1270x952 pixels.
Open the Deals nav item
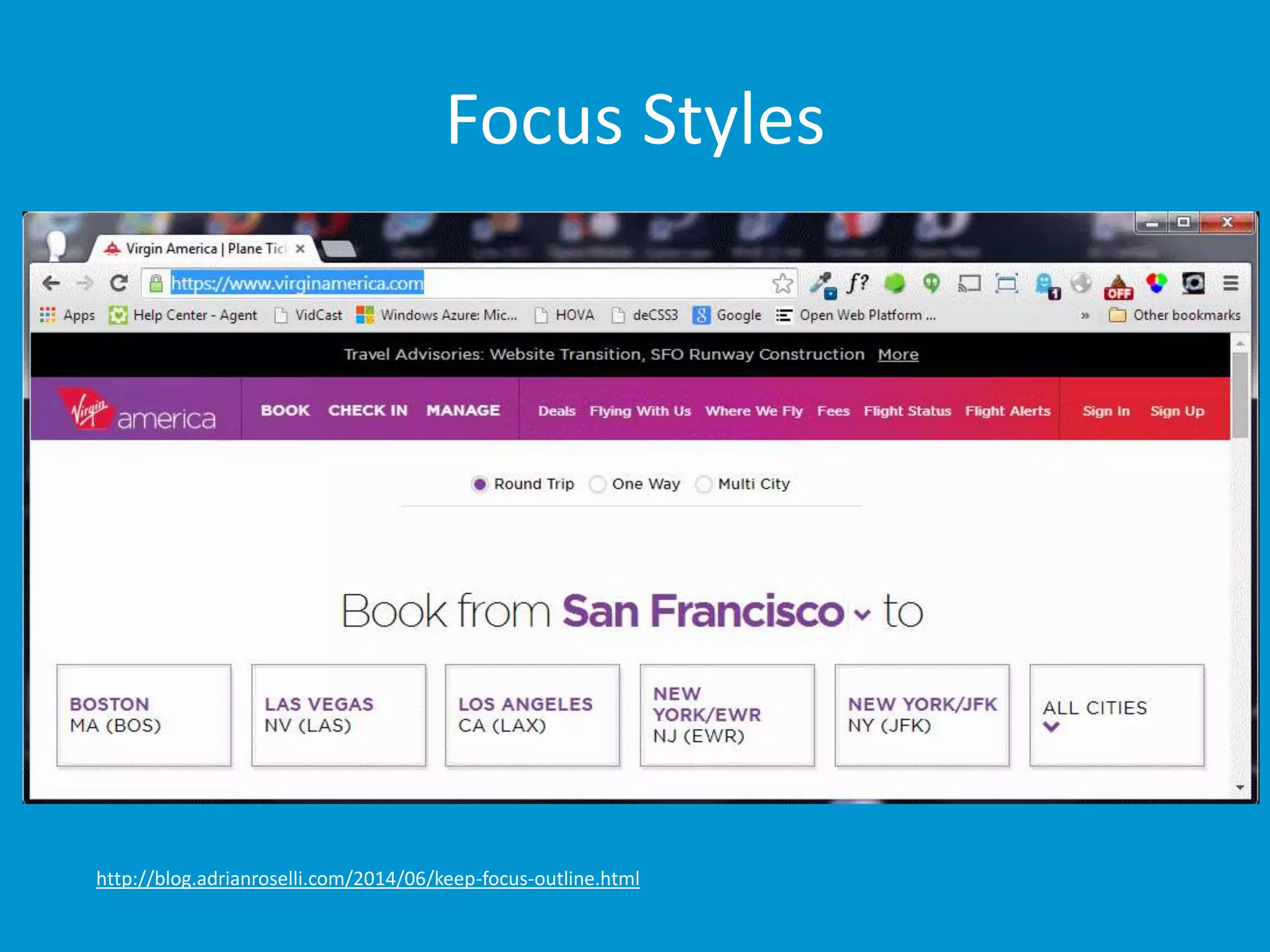[x=557, y=411]
